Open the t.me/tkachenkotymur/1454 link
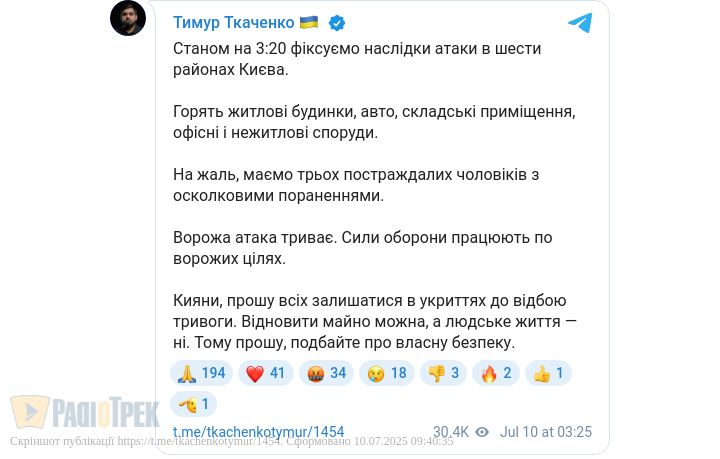Viewport: 720px width, 459px height. [258, 432]
